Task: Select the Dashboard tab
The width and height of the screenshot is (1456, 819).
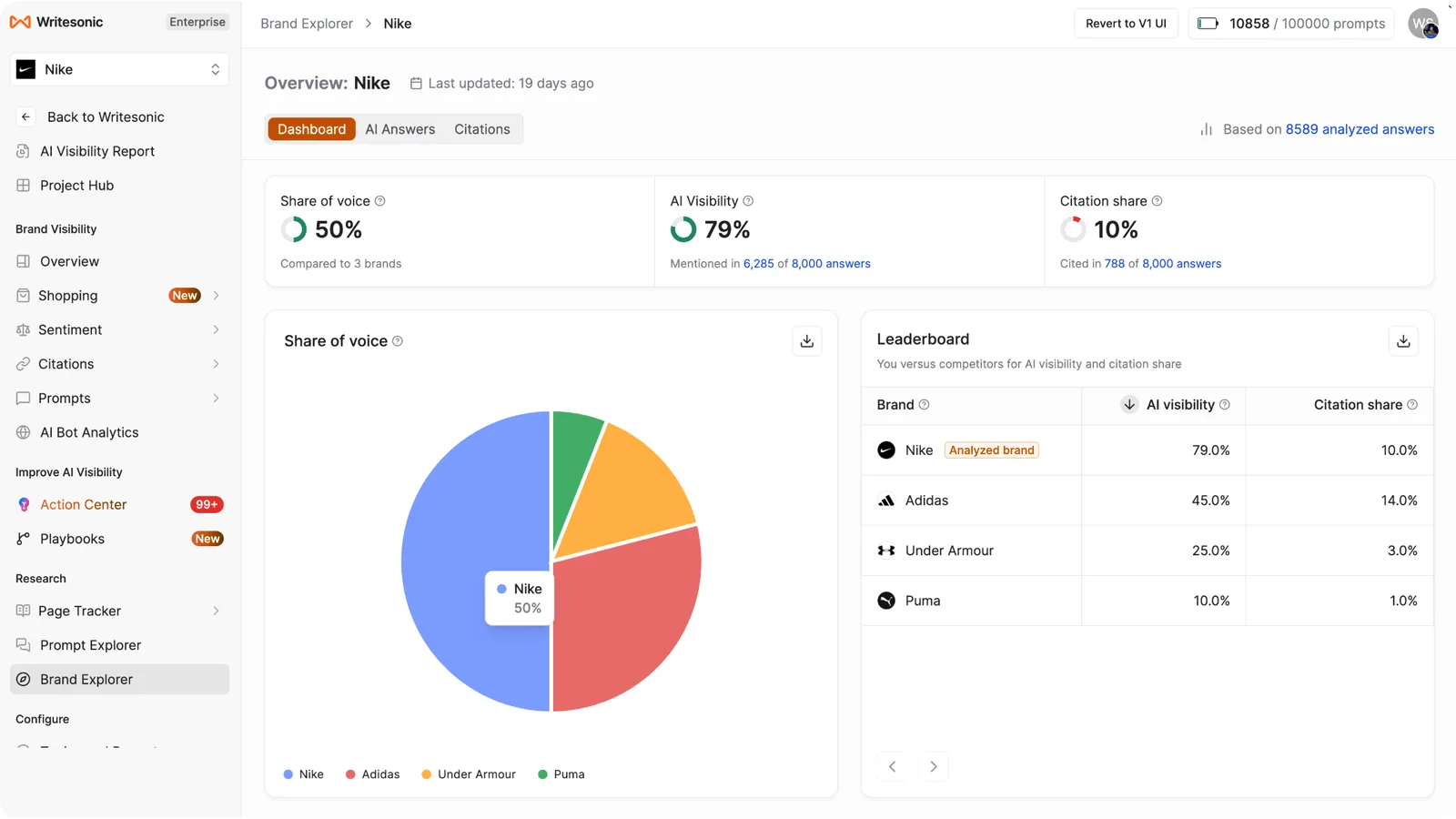Action: 312,129
